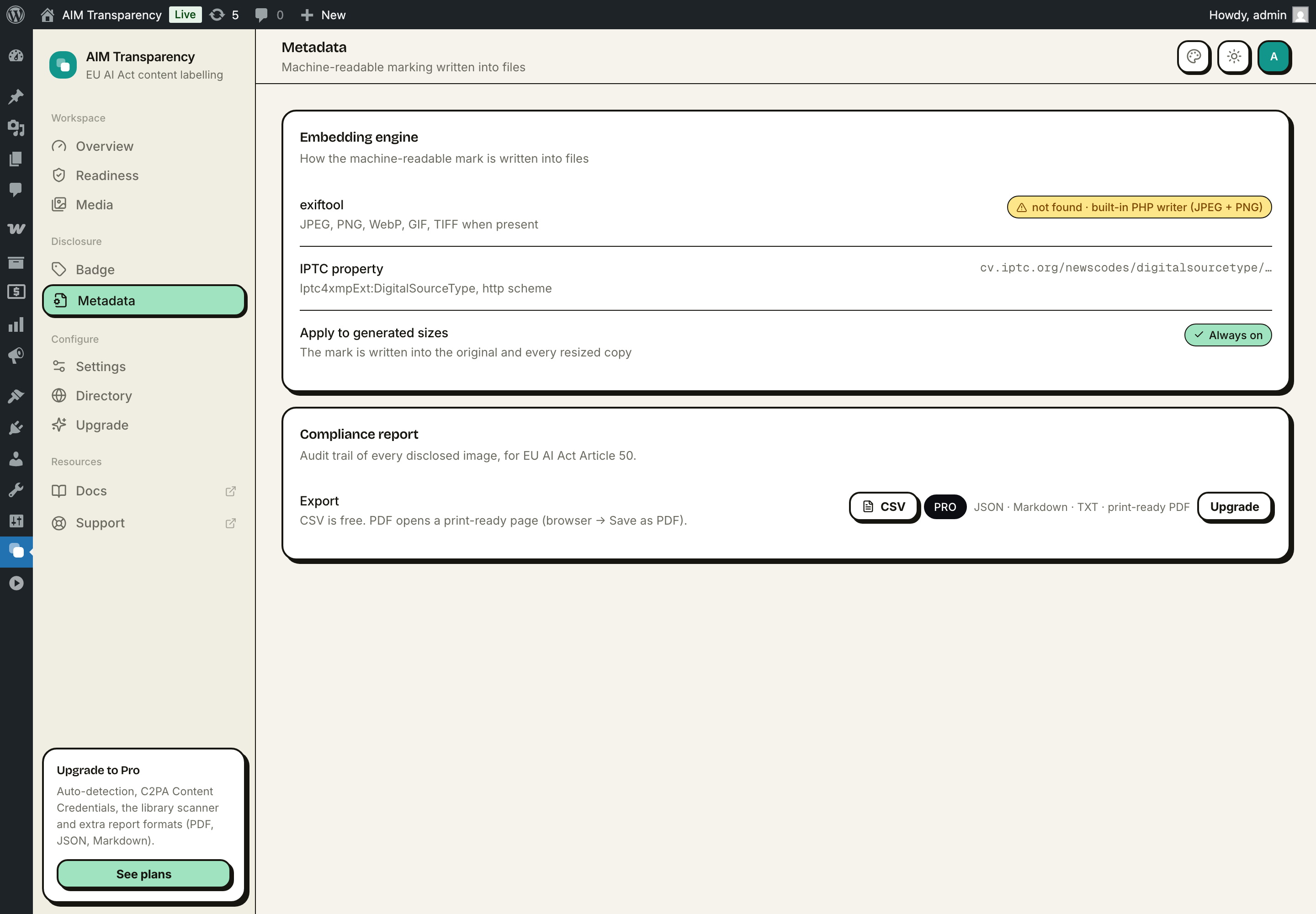The image size is (1316, 914).
Task: Click the admin user avatar thumbnail
Action: point(1300,15)
